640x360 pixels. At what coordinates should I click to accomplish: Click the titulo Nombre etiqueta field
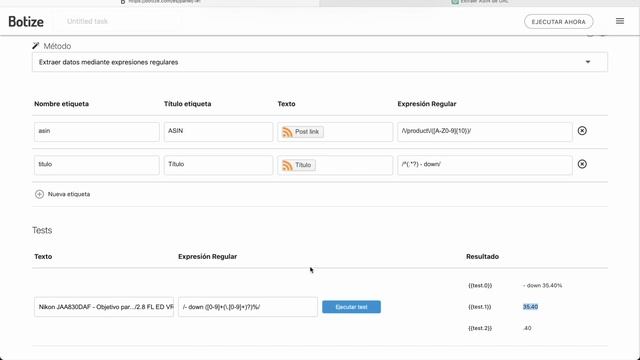97,165
